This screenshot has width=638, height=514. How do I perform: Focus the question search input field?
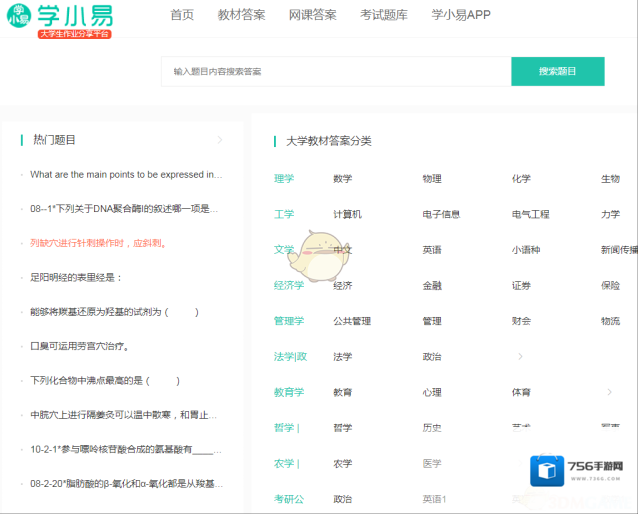(x=336, y=72)
